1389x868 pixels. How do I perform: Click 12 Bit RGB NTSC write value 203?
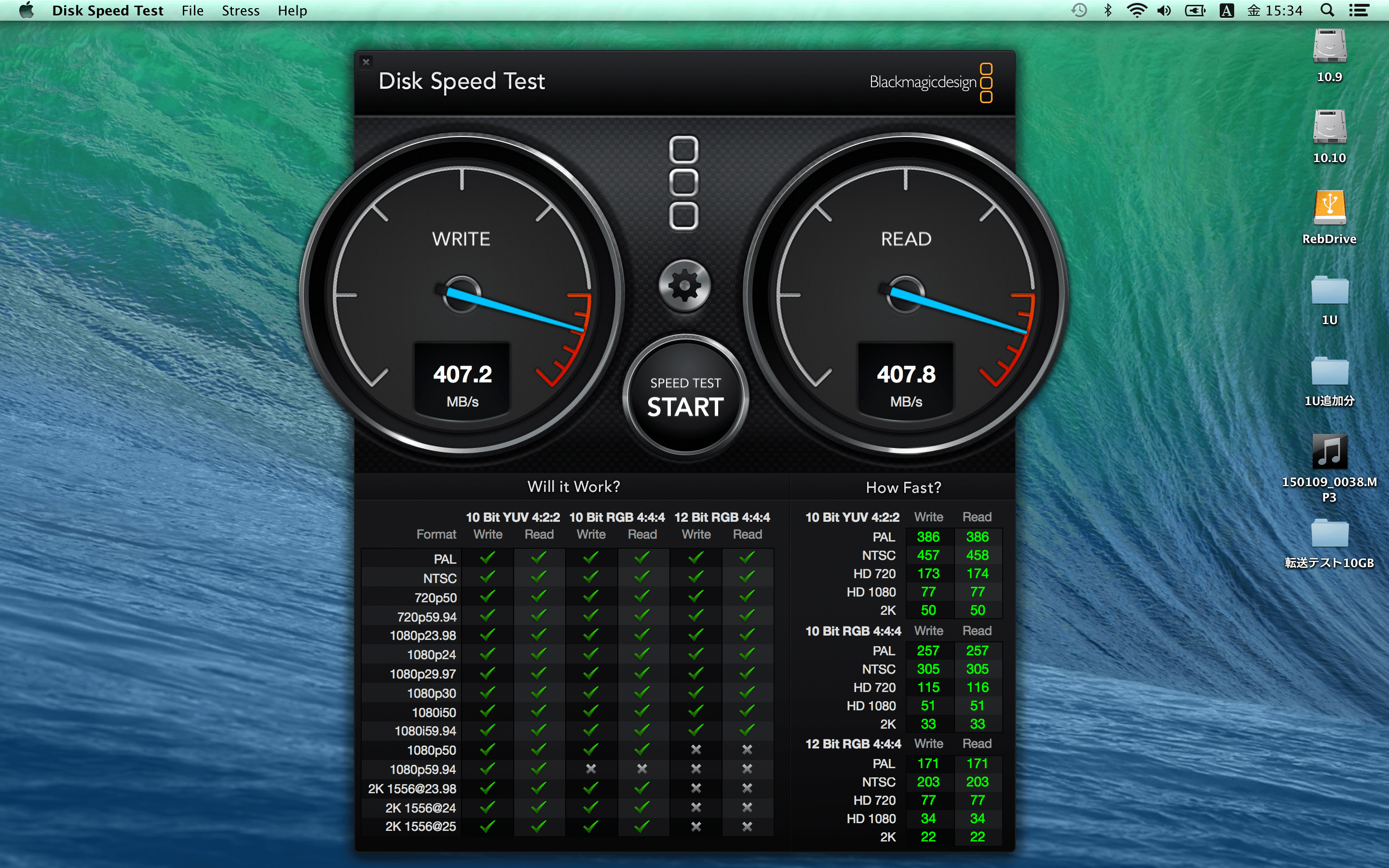pos(928,782)
